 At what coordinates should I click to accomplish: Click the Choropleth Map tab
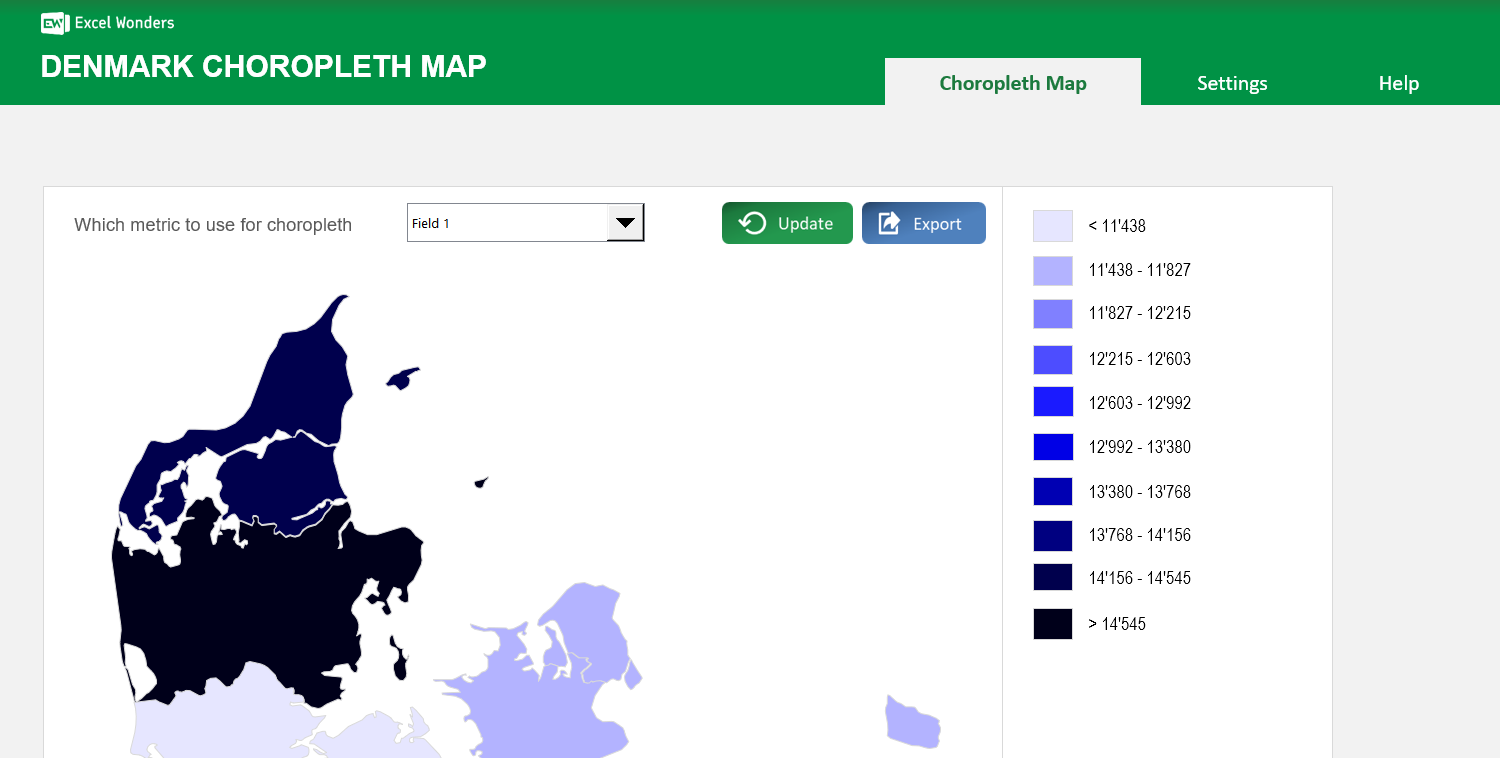pyautogui.click(x=1012, y=83)
